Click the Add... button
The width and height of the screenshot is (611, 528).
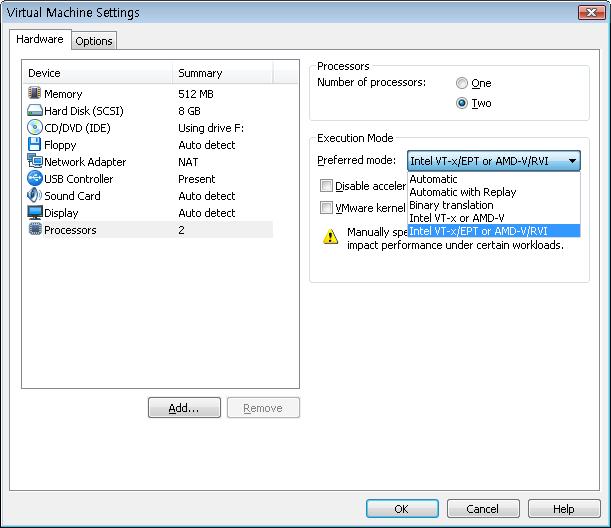point(184,408)
